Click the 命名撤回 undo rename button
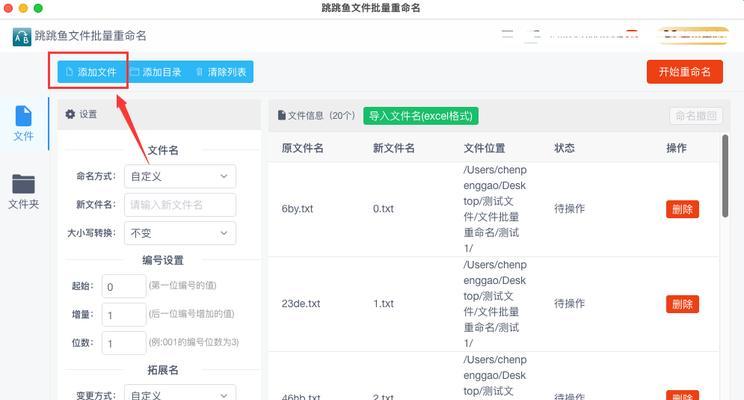Viewport: 744px width, 400px height. point(696,116)
